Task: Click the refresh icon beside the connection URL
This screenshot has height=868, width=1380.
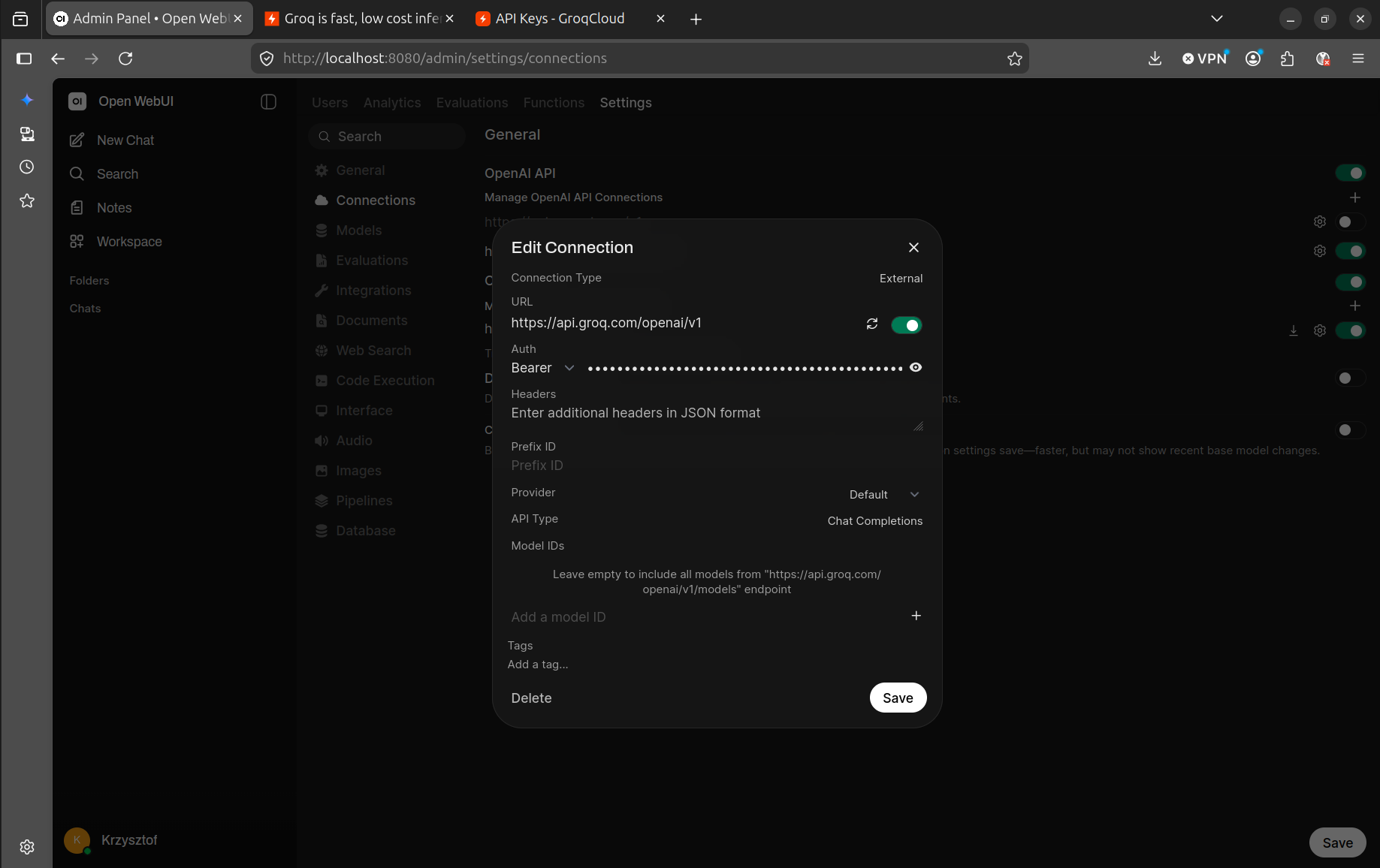Action: coord(872,324)
